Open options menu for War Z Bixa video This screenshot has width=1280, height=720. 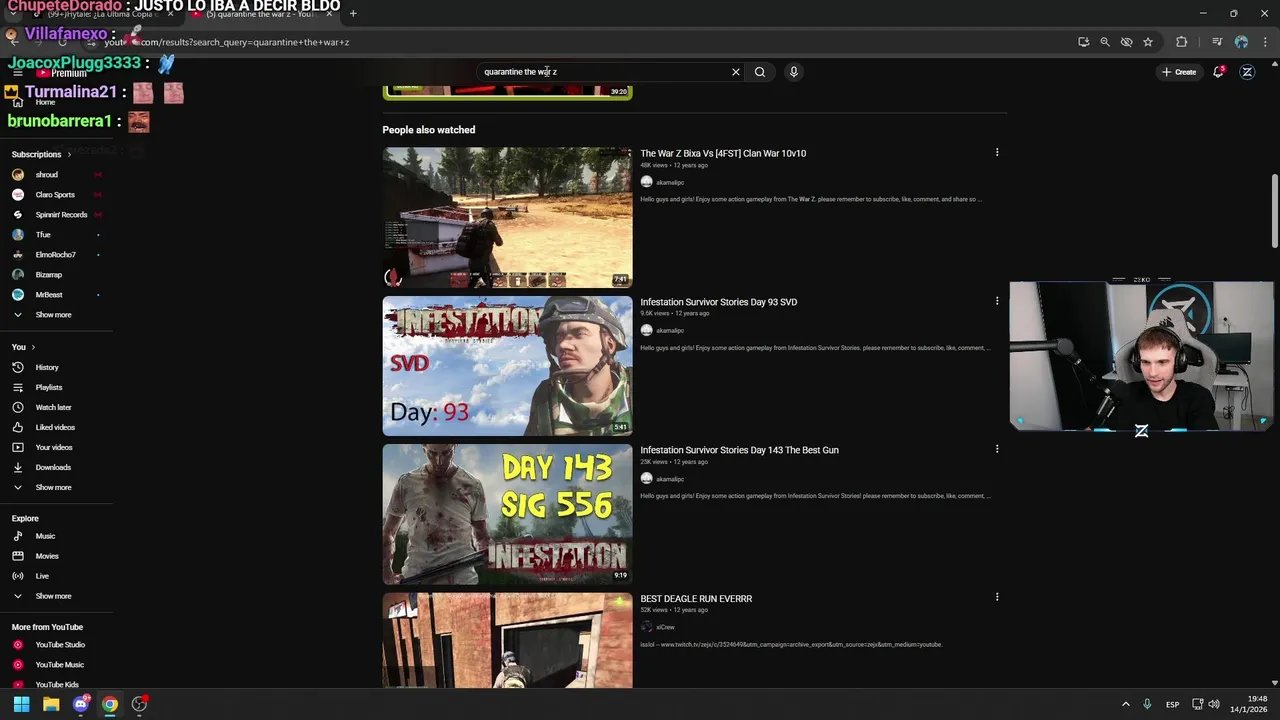point(997,153)
